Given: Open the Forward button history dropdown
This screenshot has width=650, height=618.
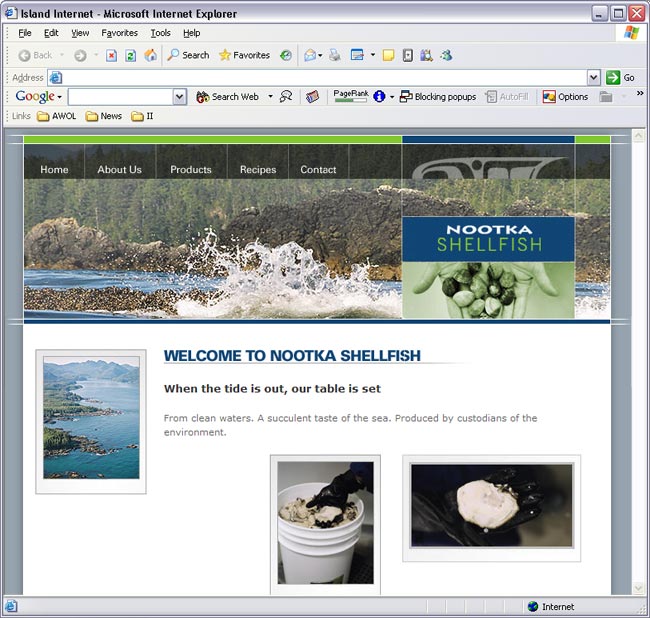Looking at the screenshot, I should 95,55.
